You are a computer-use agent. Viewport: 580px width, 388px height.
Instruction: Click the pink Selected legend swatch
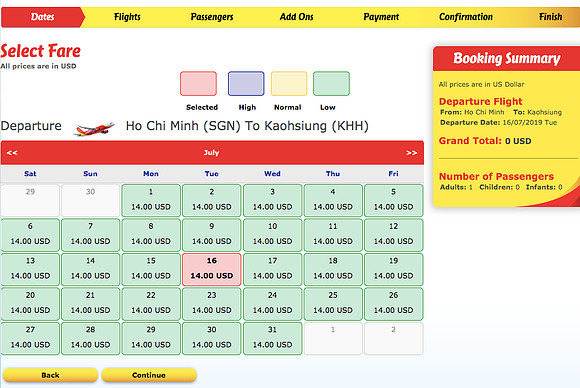(x=199, y=84)
